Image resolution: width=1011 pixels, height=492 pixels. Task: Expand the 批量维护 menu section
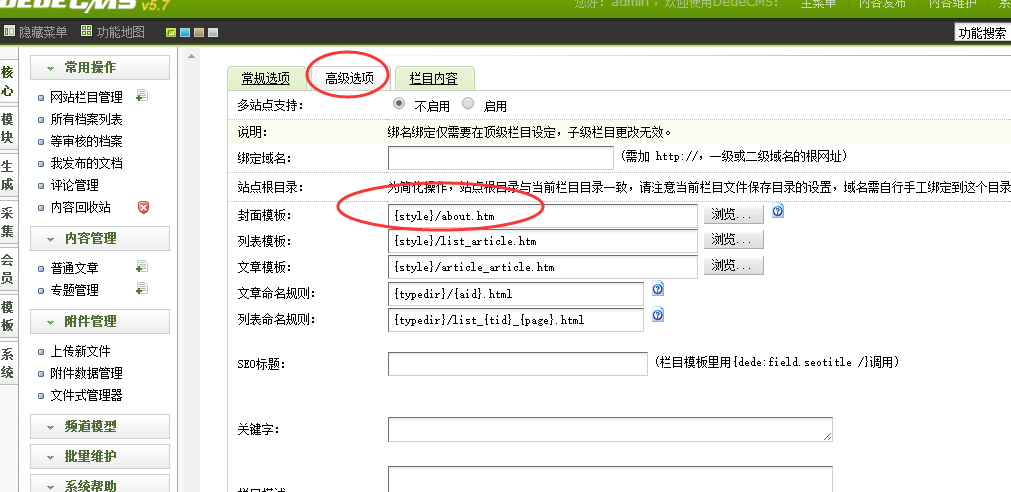pyautogui.click(x=100, y=457)
